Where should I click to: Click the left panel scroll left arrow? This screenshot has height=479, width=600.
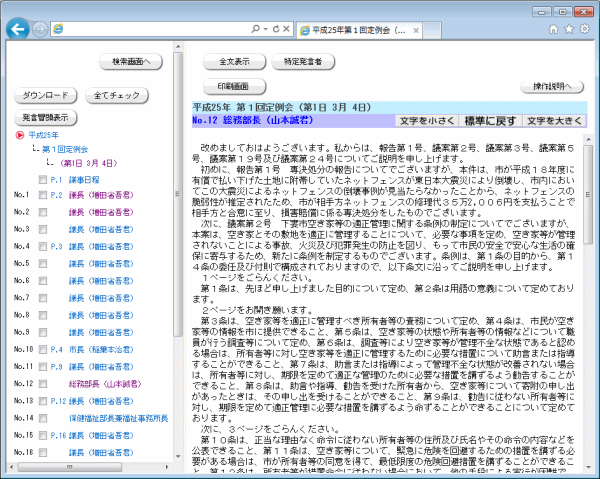click(x=11, y=467)
